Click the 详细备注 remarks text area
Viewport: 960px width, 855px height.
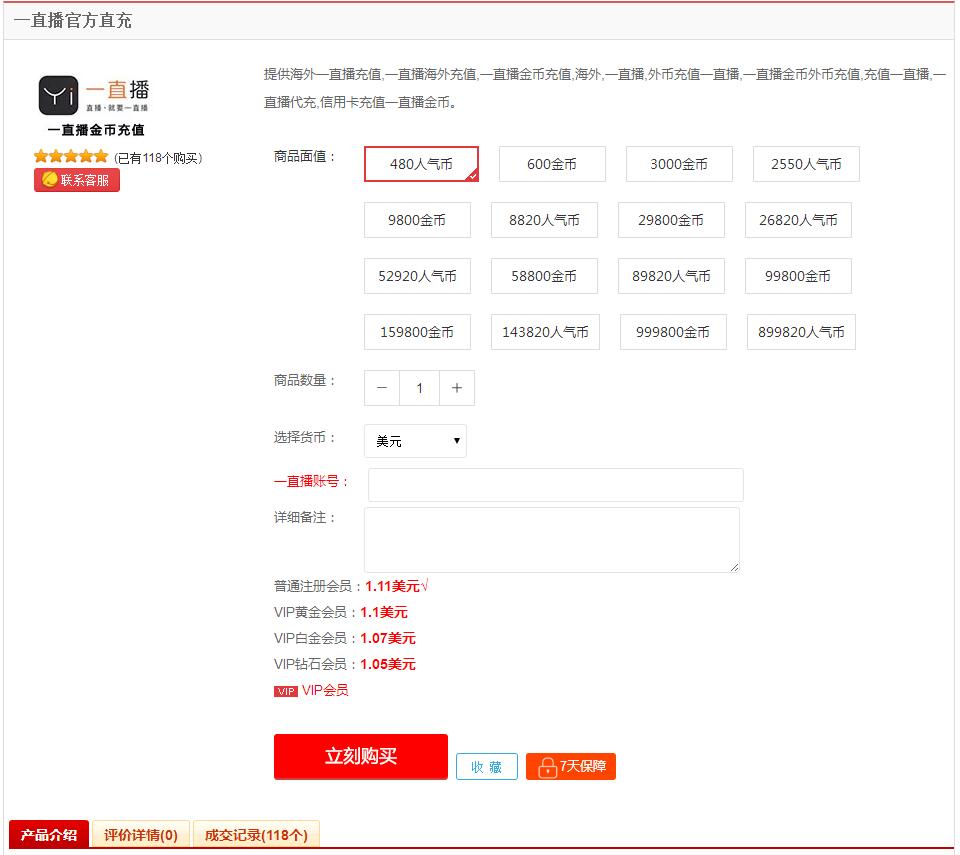pos(552,540)
